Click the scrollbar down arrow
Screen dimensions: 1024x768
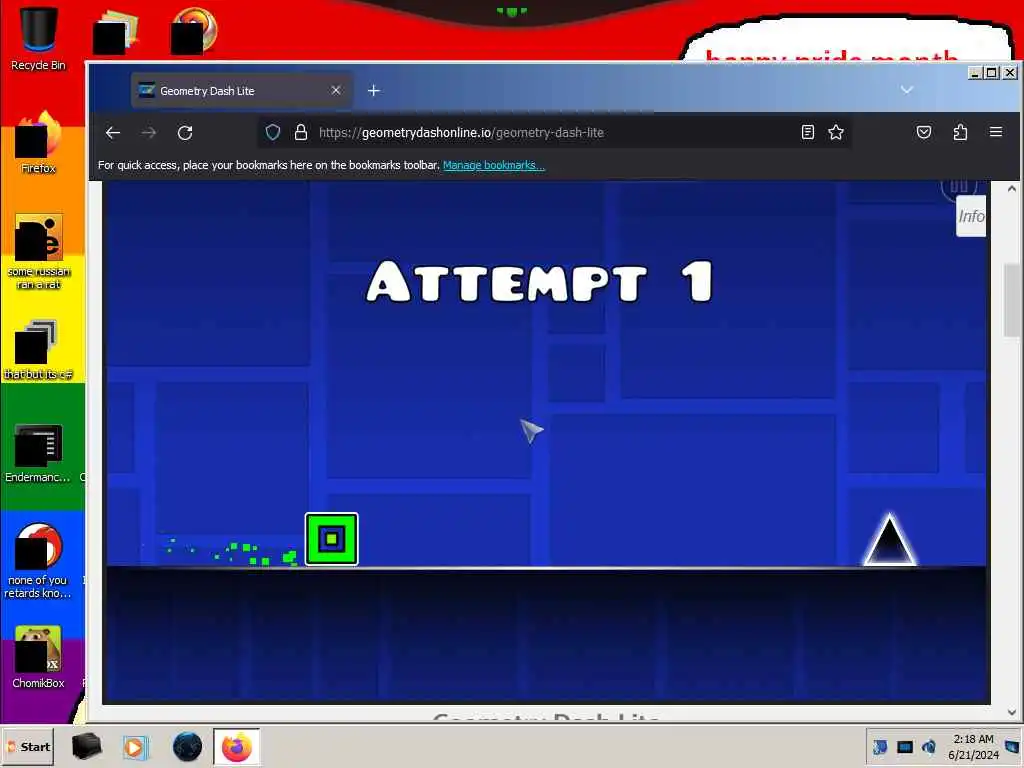[1012, 712]
